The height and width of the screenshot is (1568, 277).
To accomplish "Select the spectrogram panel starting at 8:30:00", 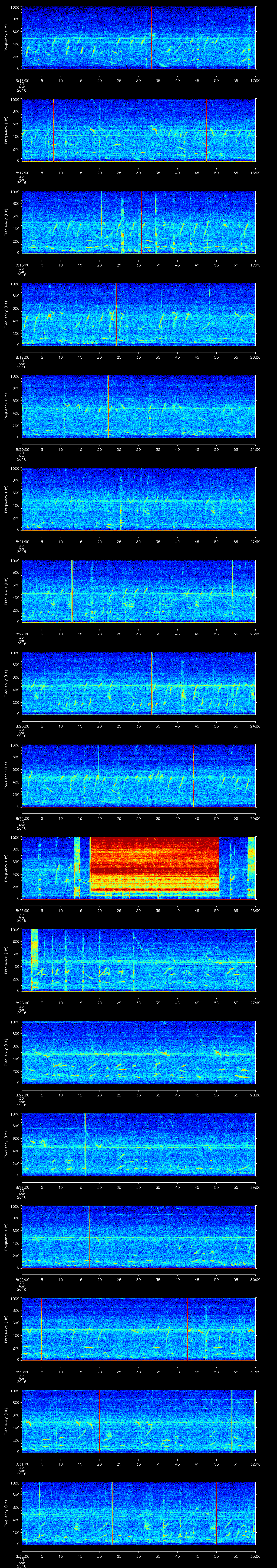I will [138, 1329].
